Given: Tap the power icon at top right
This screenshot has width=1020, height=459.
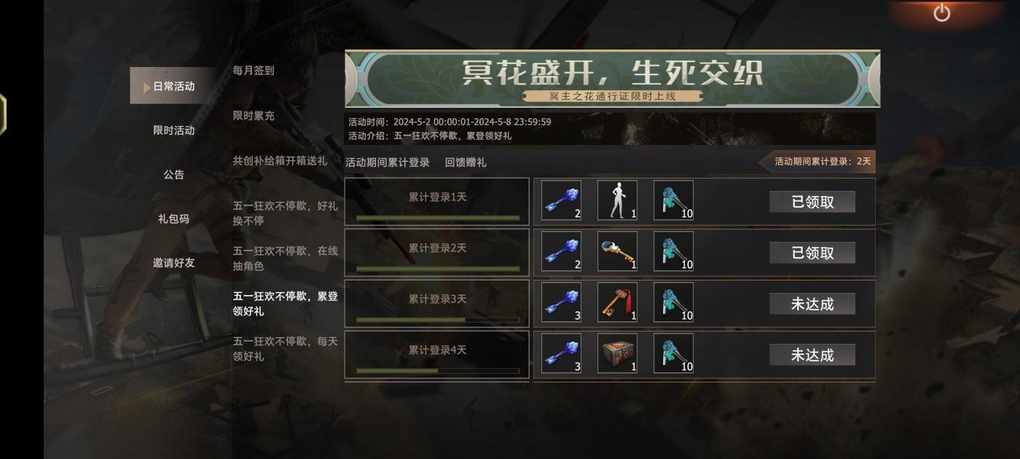Looking at the screenshot, I should [942, 12].
